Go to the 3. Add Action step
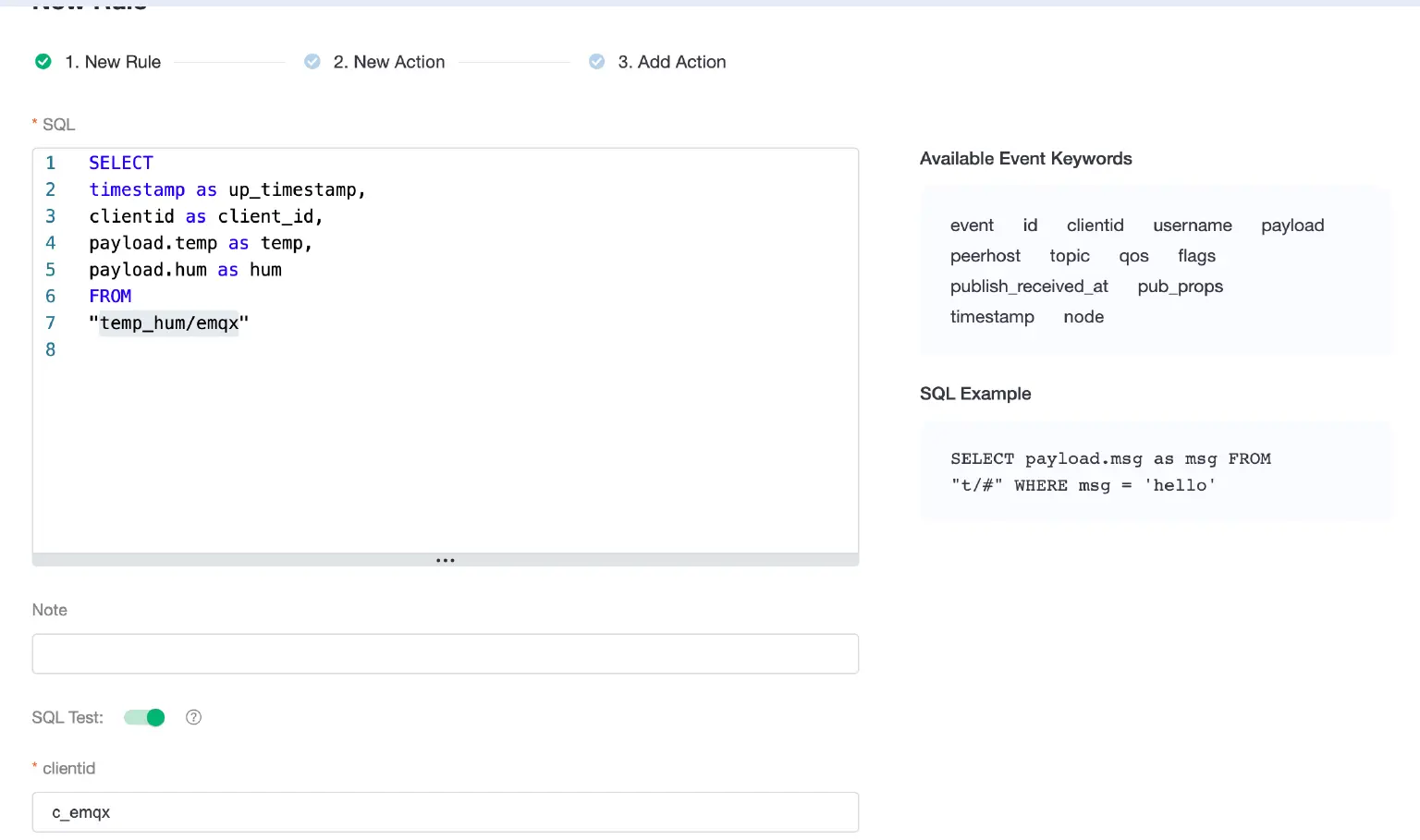1420x840 pixels. click(671, 62)
